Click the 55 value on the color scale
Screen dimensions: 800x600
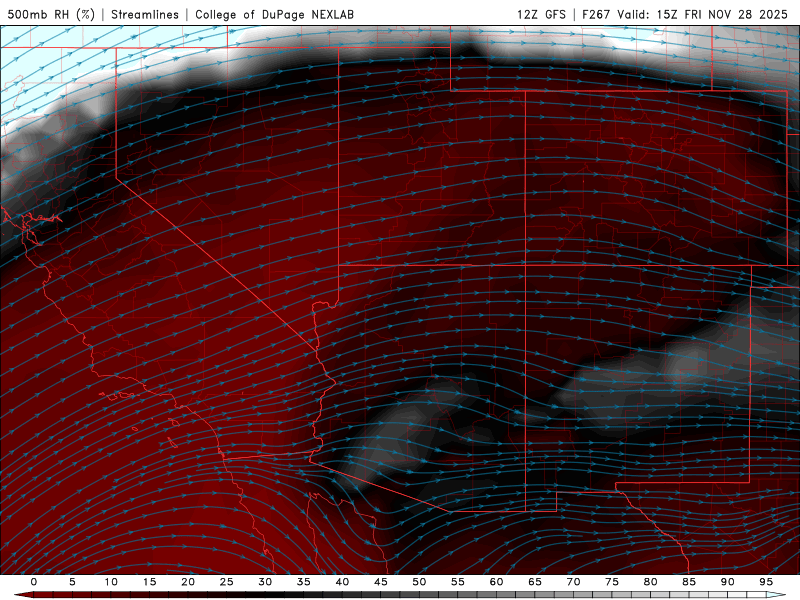pos(458,582)
